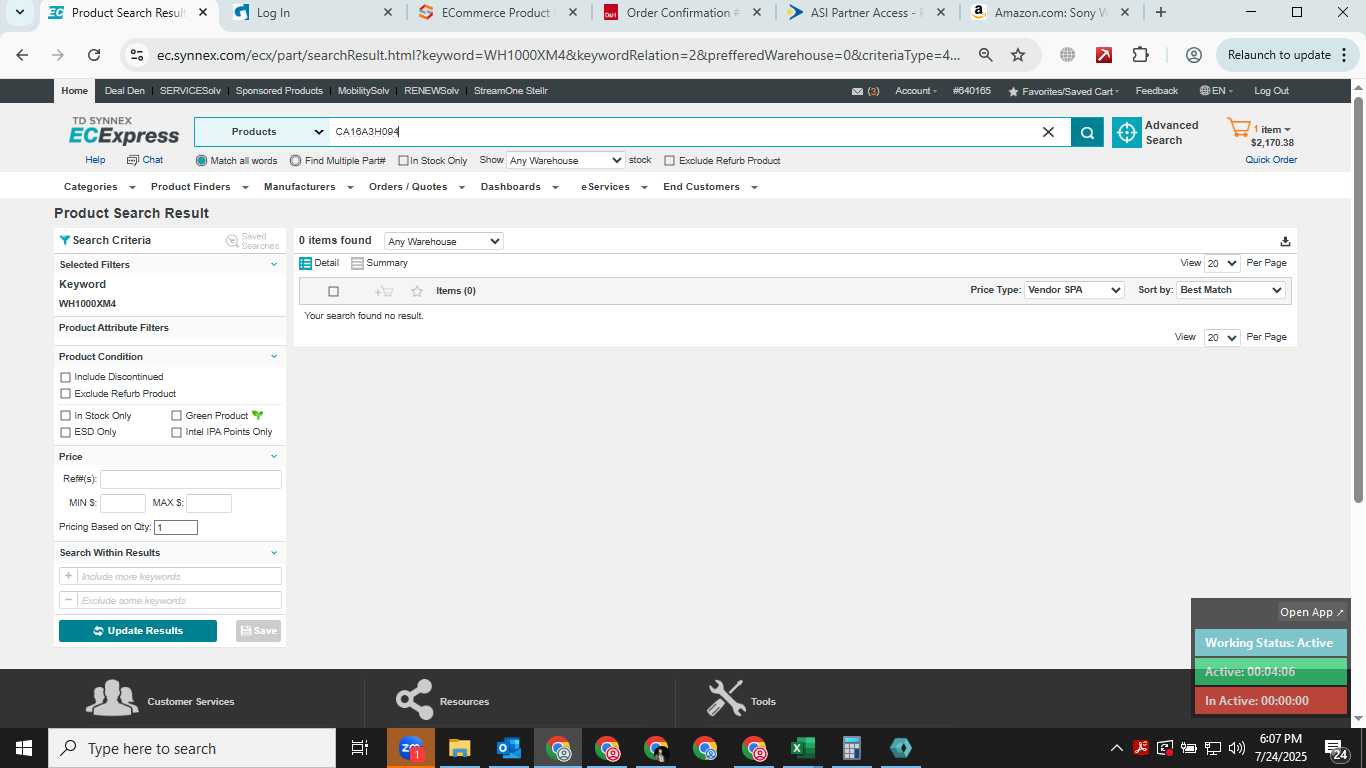Switch to Amazon.com Sony browser tab
The height and width of the screenshot is (768, 1366).
click(x=1049, y=13)
